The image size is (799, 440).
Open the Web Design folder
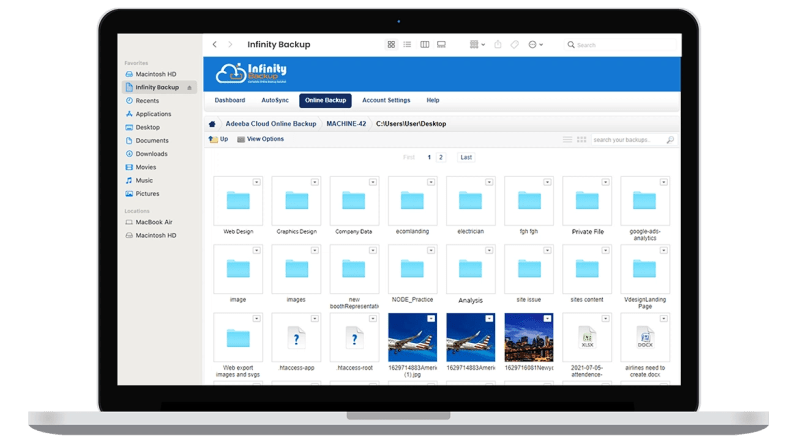[x=238, y=201]
